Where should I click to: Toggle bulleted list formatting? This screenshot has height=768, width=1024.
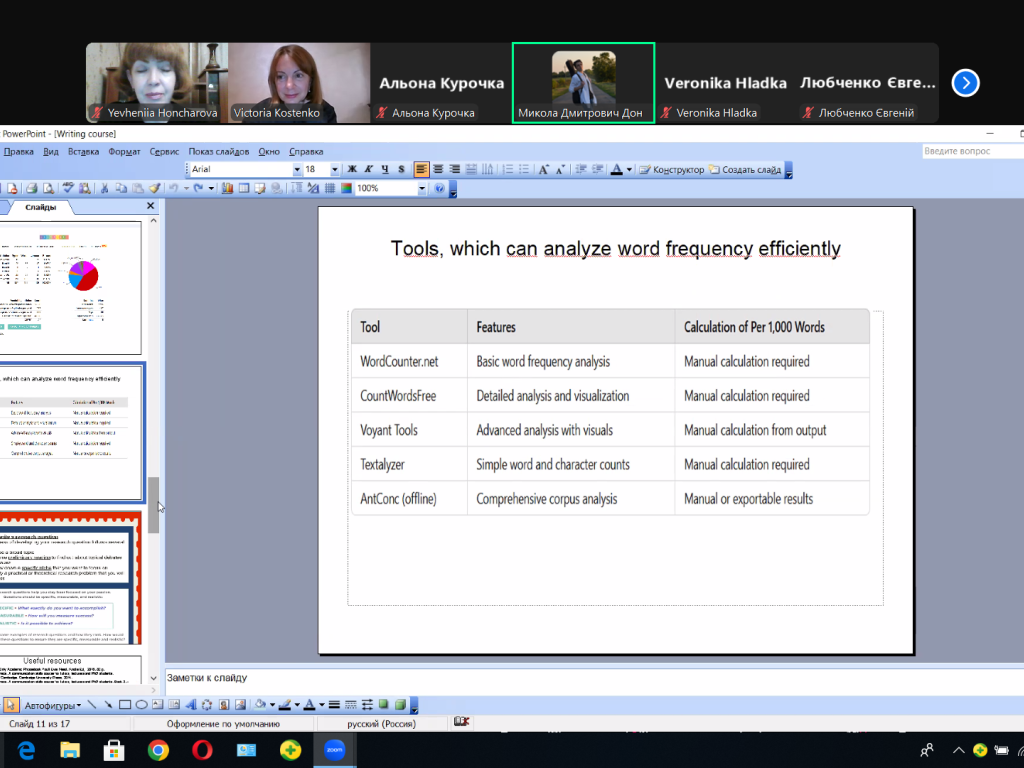pyautogui.click(x=524, y=169)
